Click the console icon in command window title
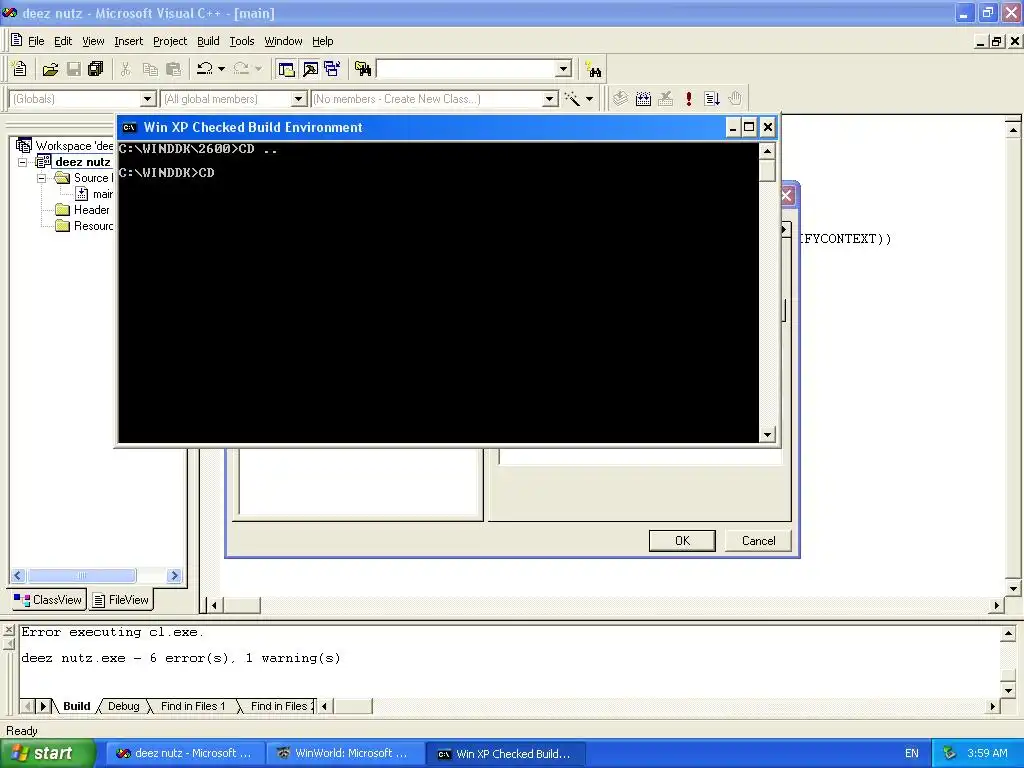The width and height of the screenshot is (1024, 768). coord(129,127)
